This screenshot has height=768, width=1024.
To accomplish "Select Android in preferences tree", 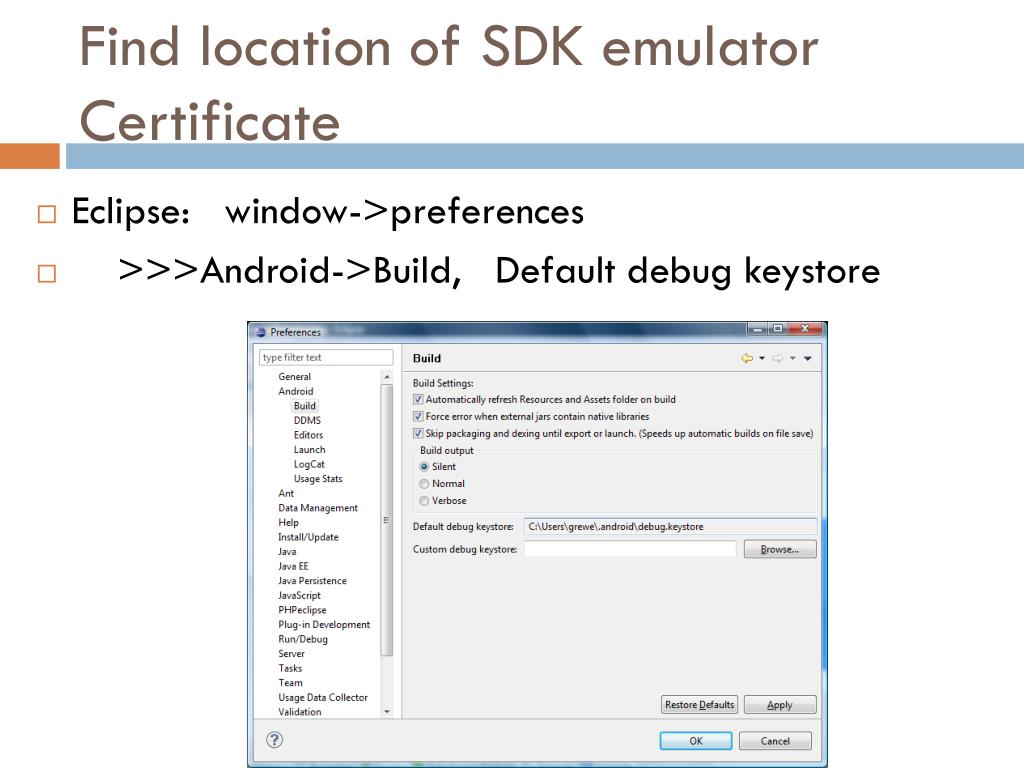I will click(x=296, y=391).
